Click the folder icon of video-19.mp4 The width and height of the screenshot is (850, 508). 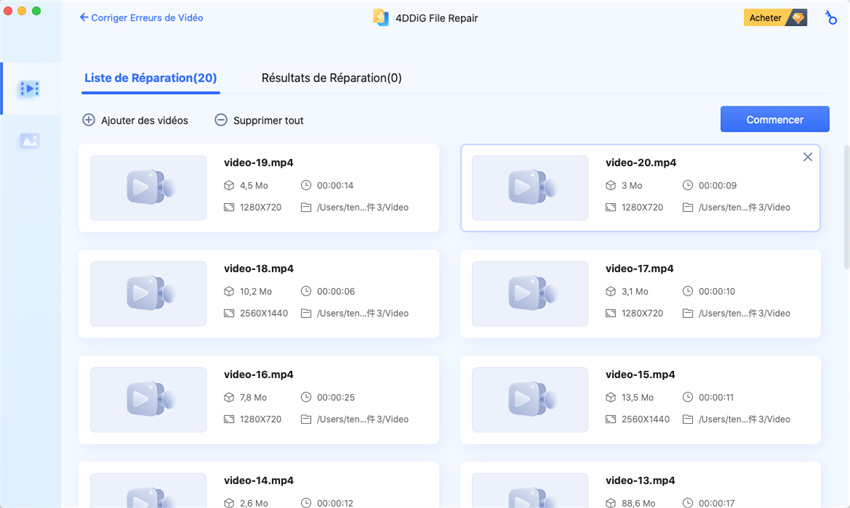(x=306, y=207)
